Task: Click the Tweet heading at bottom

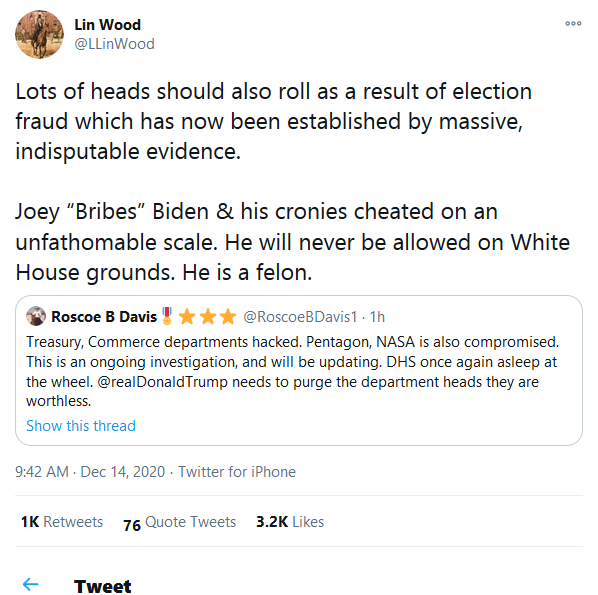Action: [103, 586]
